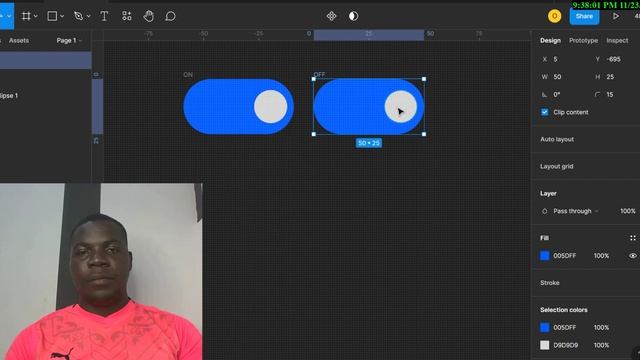Click the layer opacity 100% value
This screenshot has width=640, height=360.
(x=627, y=211)
